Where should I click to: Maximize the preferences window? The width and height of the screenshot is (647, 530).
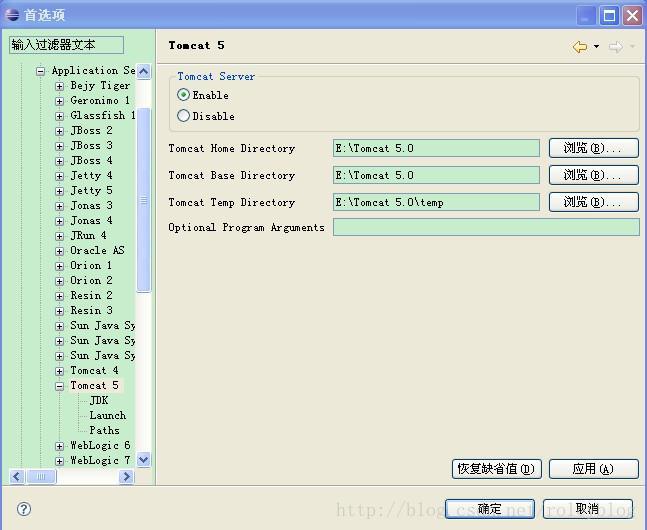click(609, 16)
